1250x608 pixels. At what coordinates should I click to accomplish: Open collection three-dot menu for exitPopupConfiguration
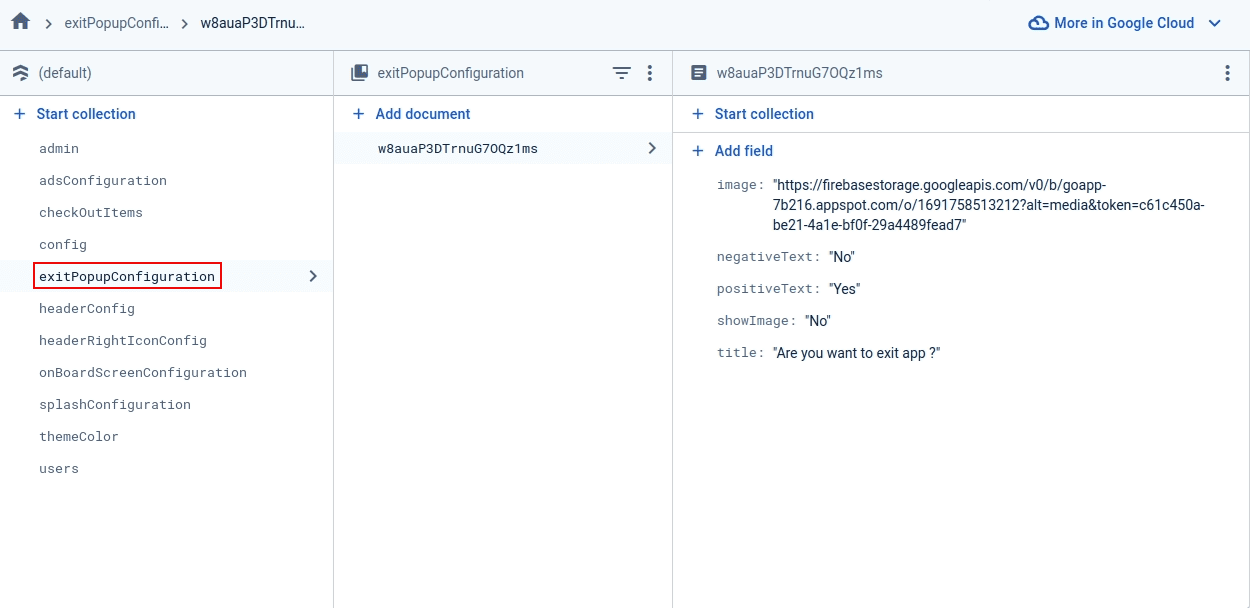[x=650, y=73]
